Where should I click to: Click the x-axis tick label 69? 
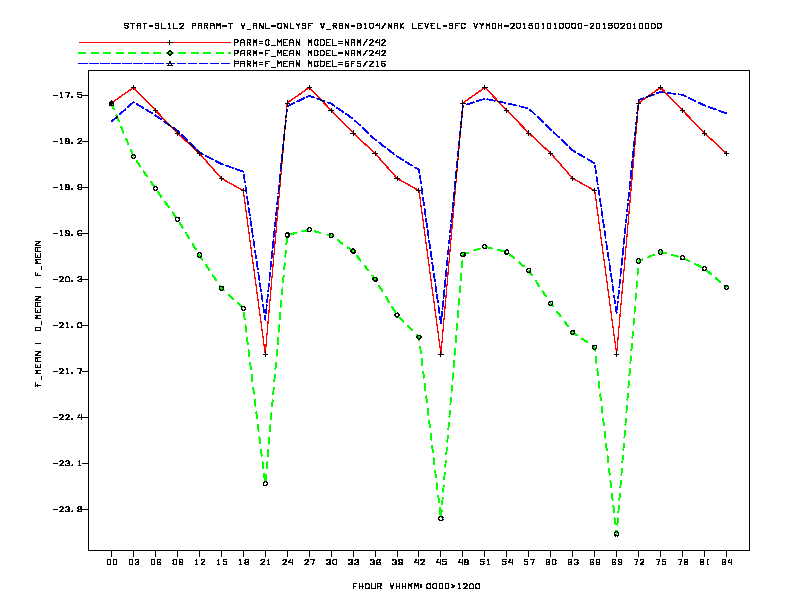tap(617, 562)
